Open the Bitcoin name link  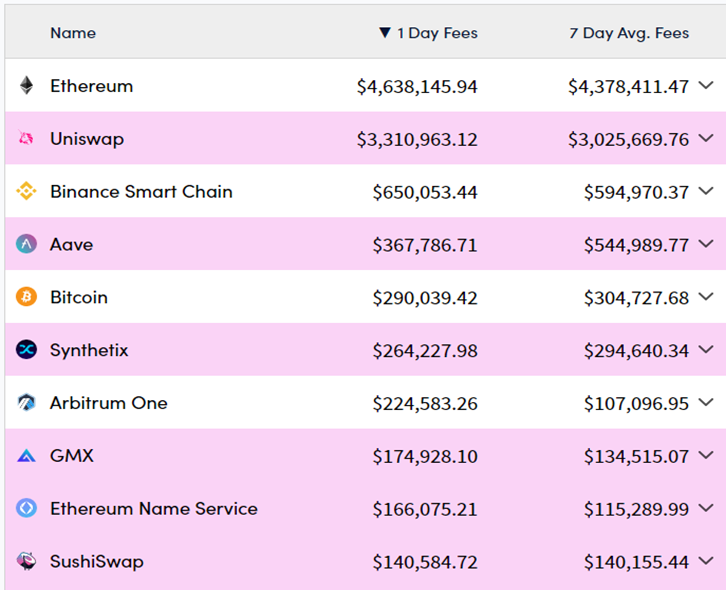(79, 297)
